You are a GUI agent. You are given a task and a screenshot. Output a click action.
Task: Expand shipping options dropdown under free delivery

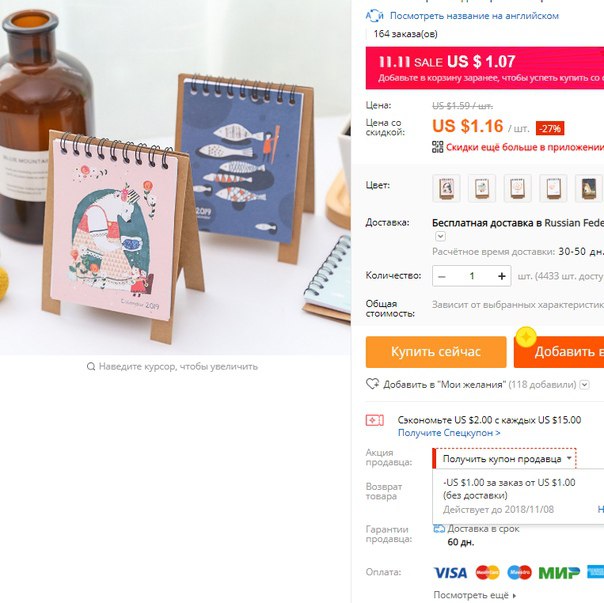click(x=440, y=235)
